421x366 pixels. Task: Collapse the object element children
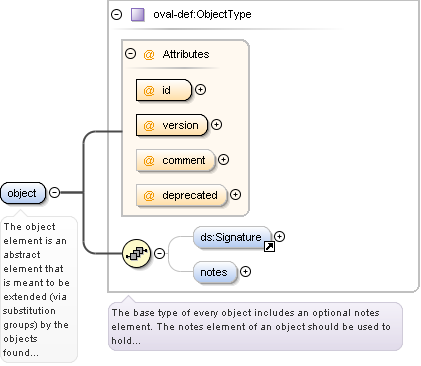coord(55,192)
